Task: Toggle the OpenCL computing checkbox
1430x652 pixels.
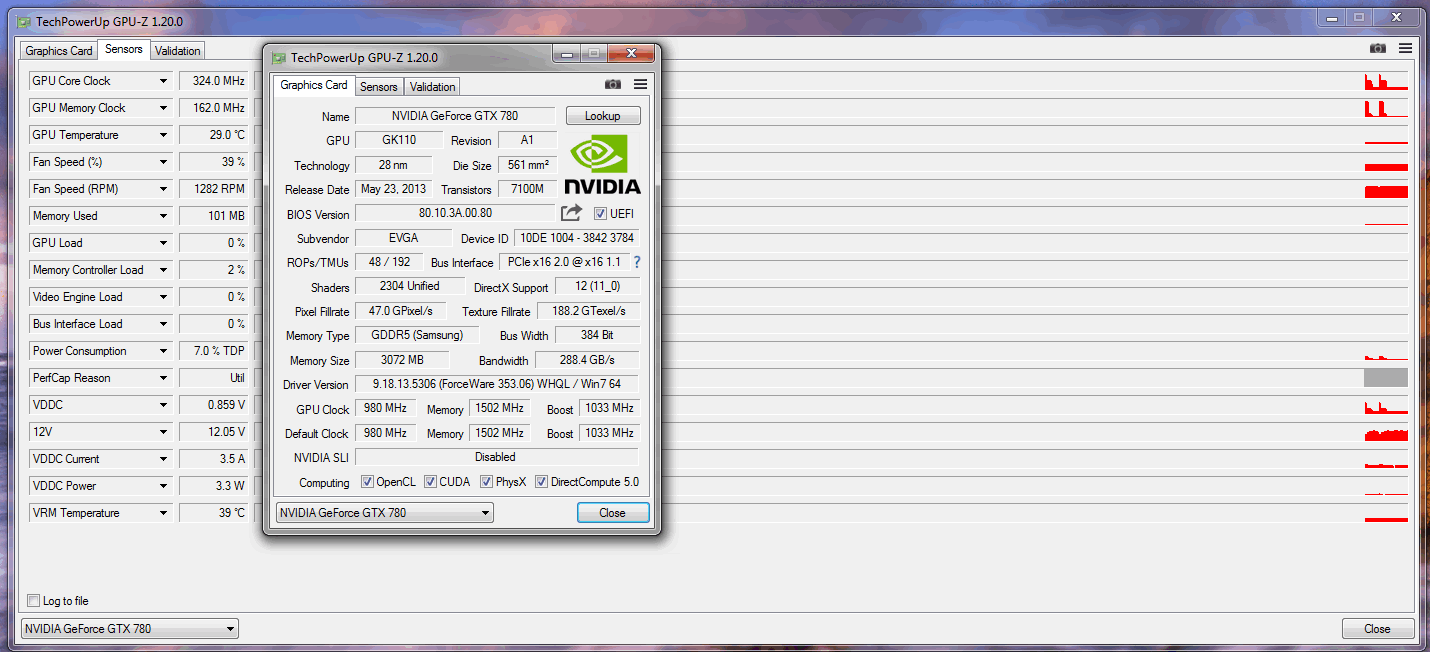Action: pyautogui.click(x=369, y=482)
